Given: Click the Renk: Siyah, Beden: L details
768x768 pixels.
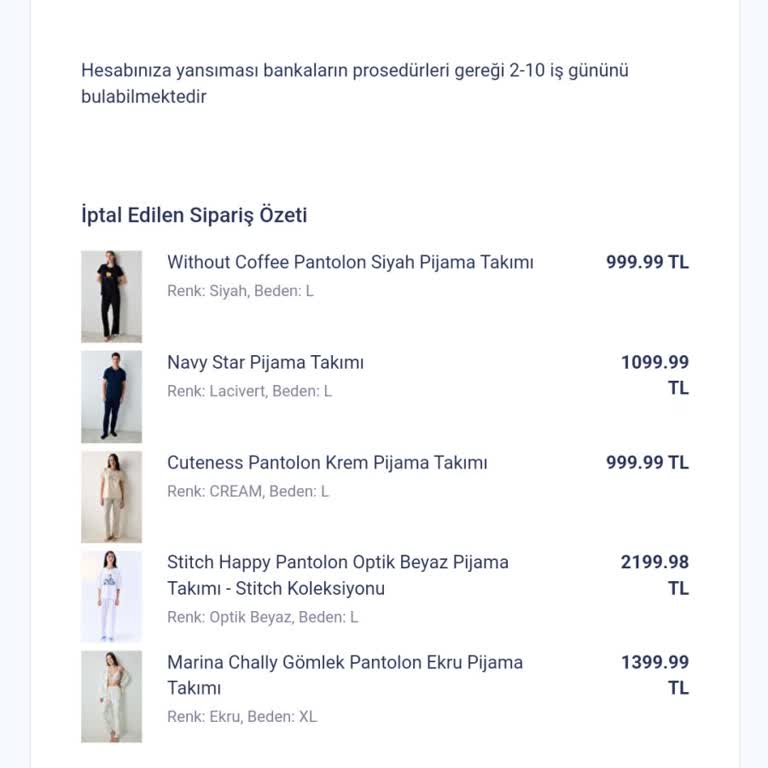Looking at the screenshot, I should (x=240, y=291).
